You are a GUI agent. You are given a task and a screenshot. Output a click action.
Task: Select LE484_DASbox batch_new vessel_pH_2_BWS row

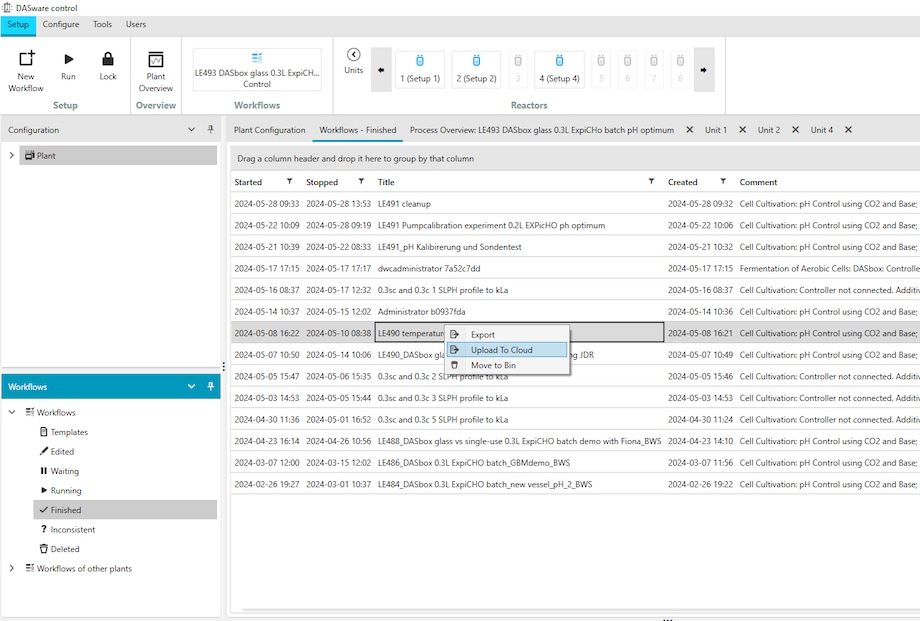point(575,484)
